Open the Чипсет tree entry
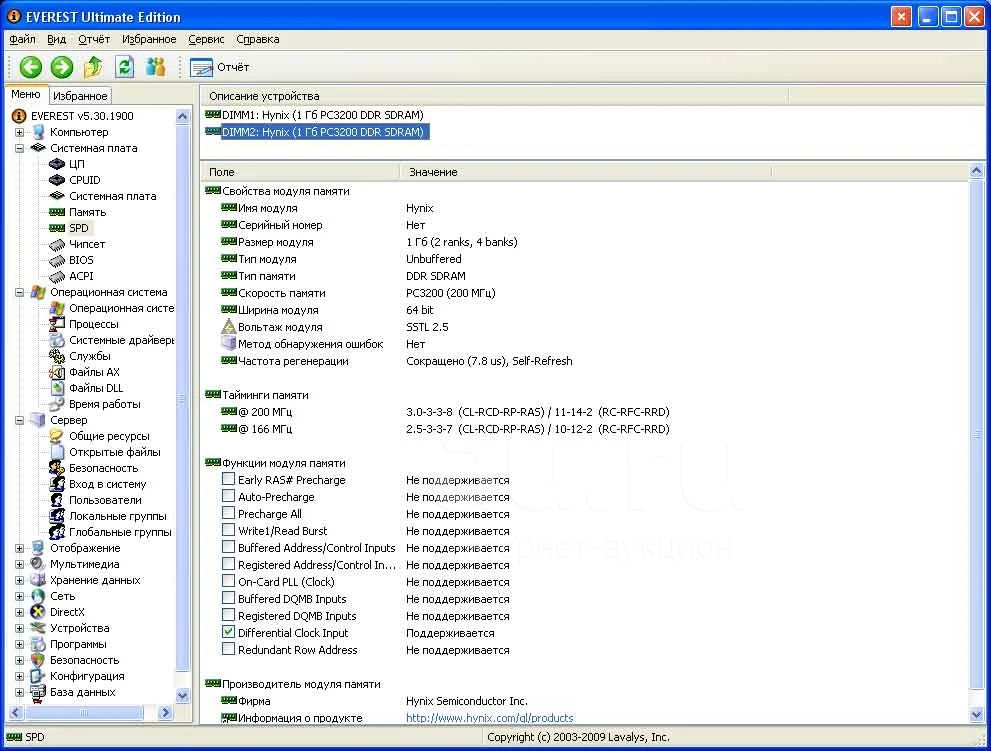The width and height of the screenshot is (991, 751). (x=86, y=244)
